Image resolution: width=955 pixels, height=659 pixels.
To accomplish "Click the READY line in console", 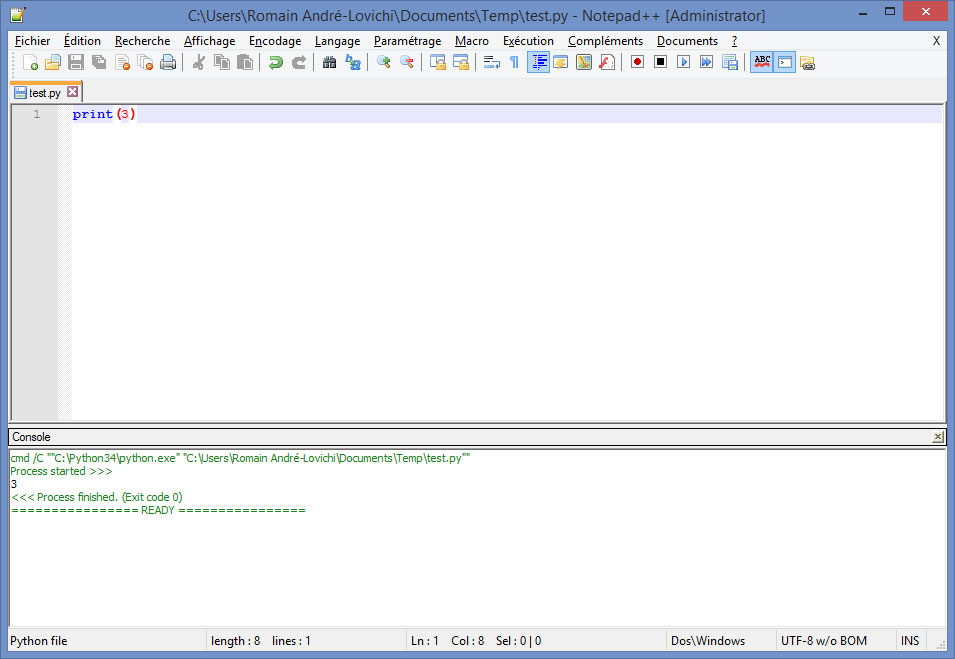I will point(158,510).
